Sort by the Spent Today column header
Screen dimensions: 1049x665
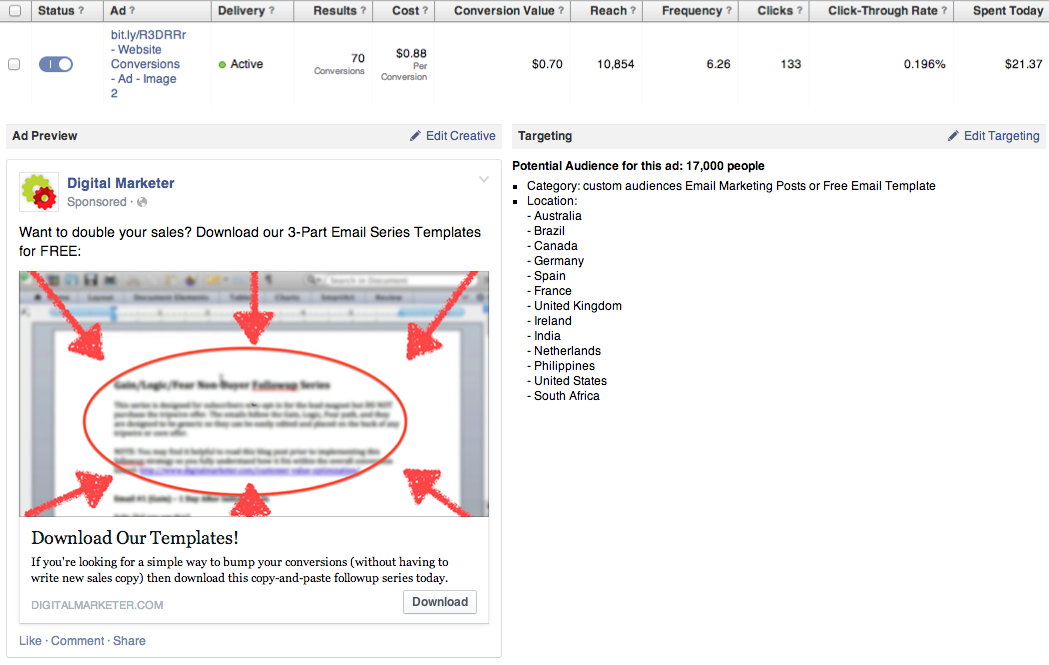1008,11
